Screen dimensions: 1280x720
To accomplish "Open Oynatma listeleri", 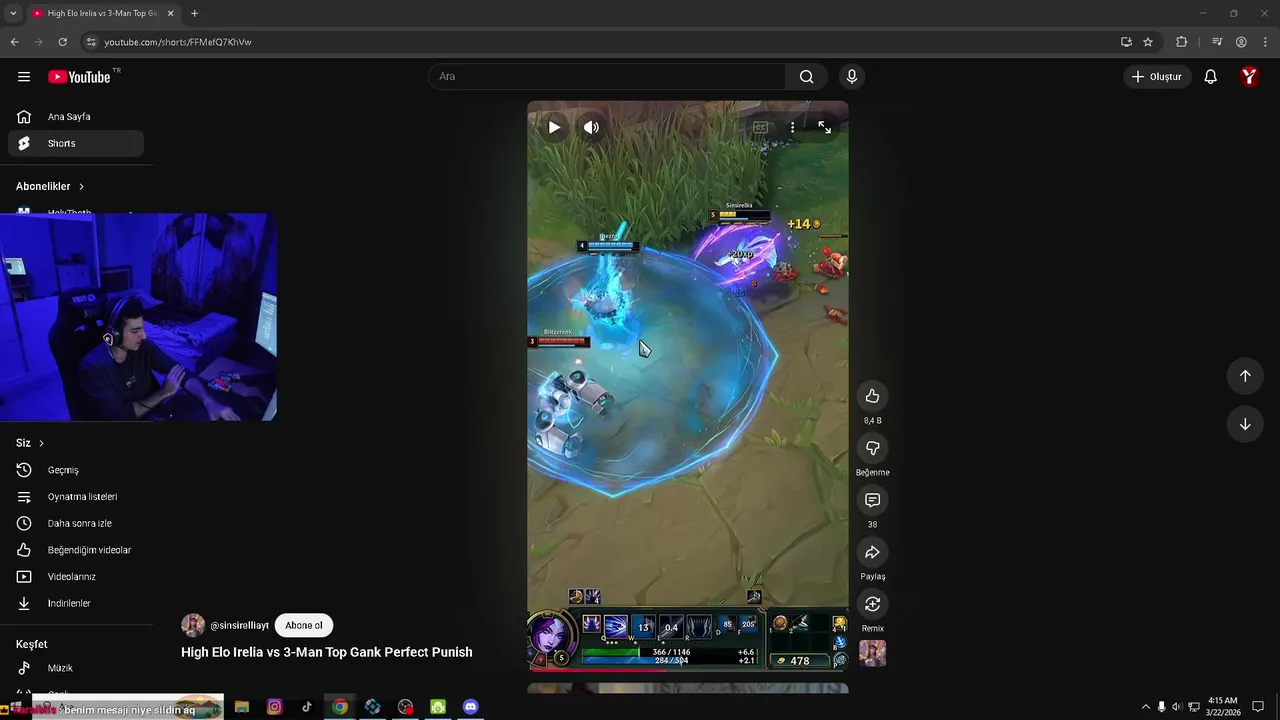I will (x=76, y=497).
